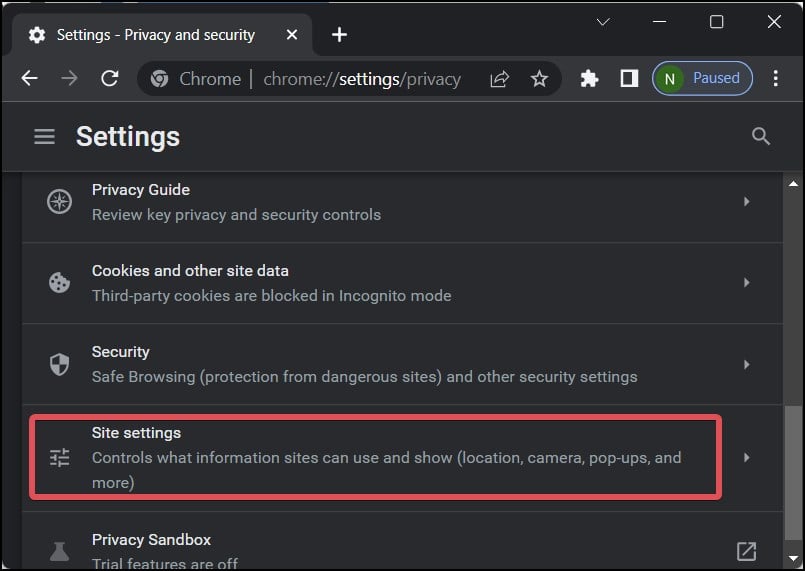Click the Chrome logo in address bar
Image resolution: width=805 pixels, height=571 pixels.
pos(159,79)
